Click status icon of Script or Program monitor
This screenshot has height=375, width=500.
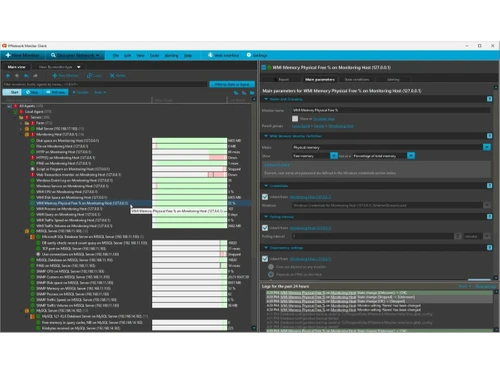tap(33, 169)
